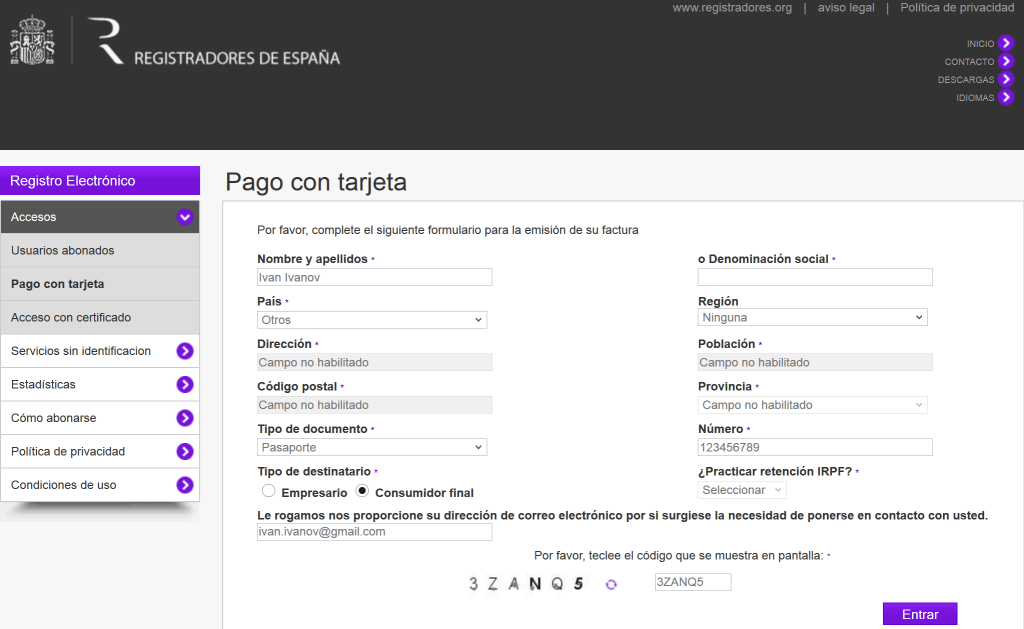Image resolution: width=1024 pixels, height=629 pixels.
Task: Select the Empresario radio button
Action: tap(268, 491)
